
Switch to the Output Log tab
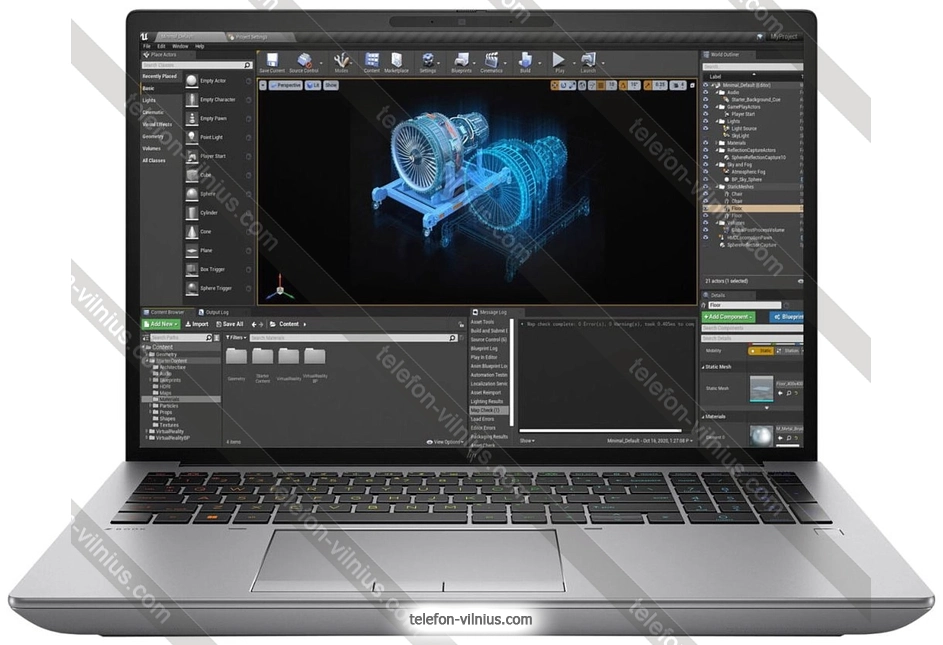(x=218, y=312)
